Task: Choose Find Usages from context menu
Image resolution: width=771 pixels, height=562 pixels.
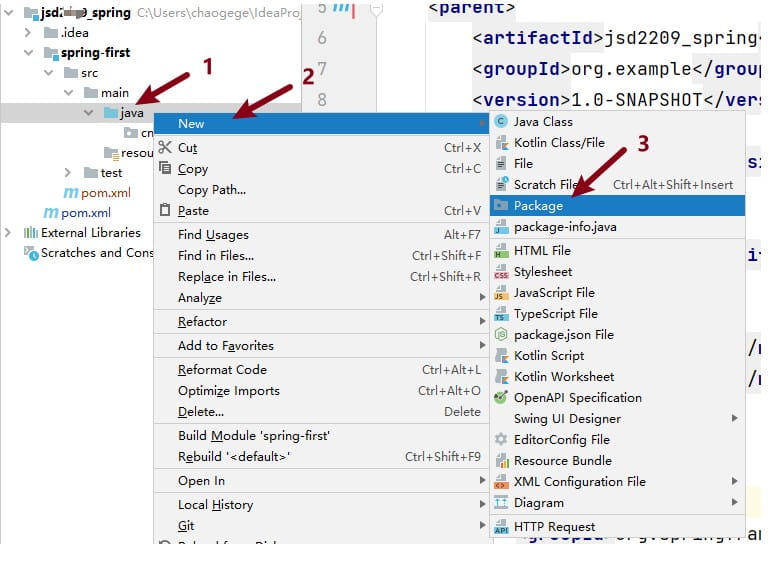Action: point(322,235)
